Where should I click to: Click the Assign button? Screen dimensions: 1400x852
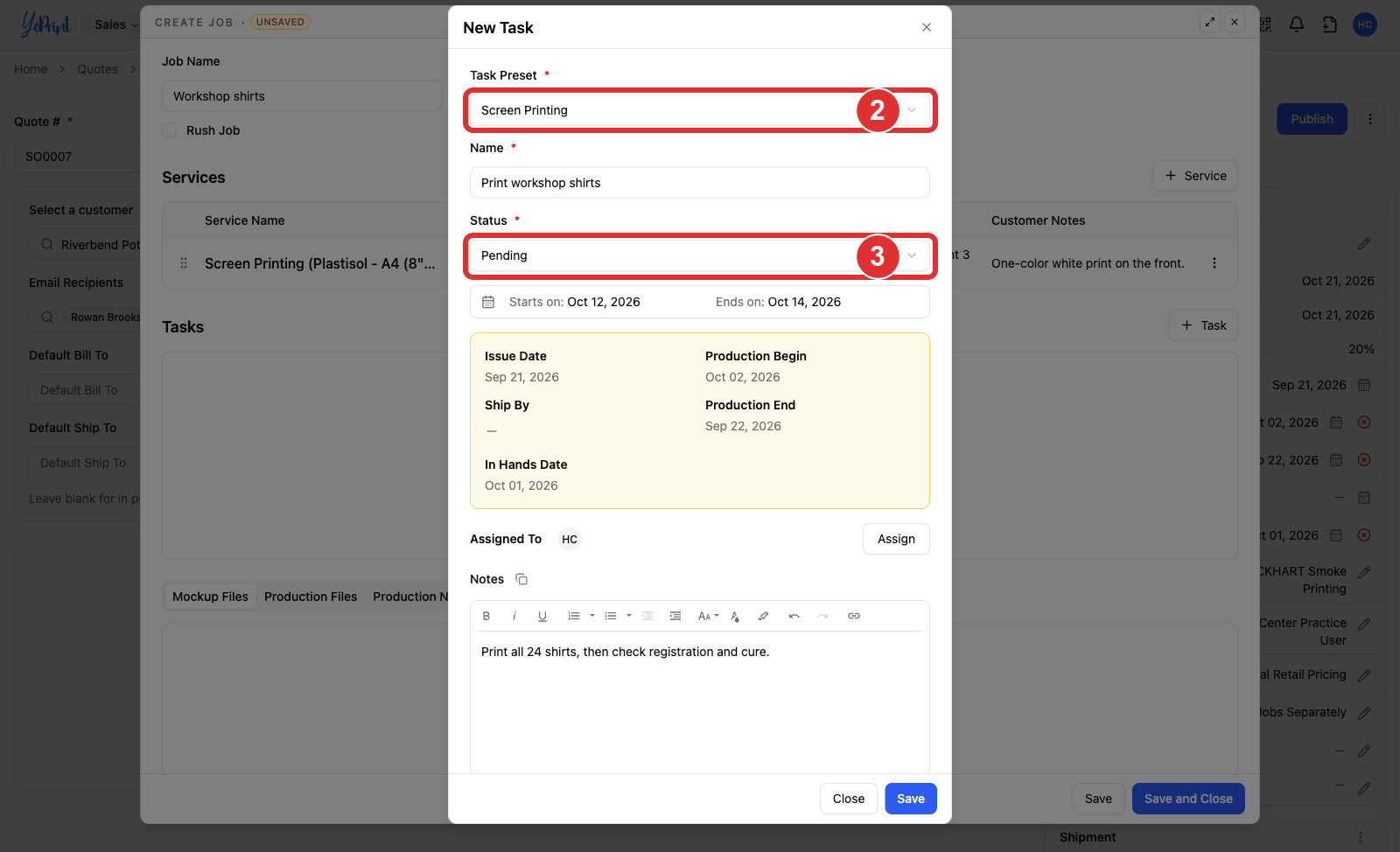click(x=896, y=539)
